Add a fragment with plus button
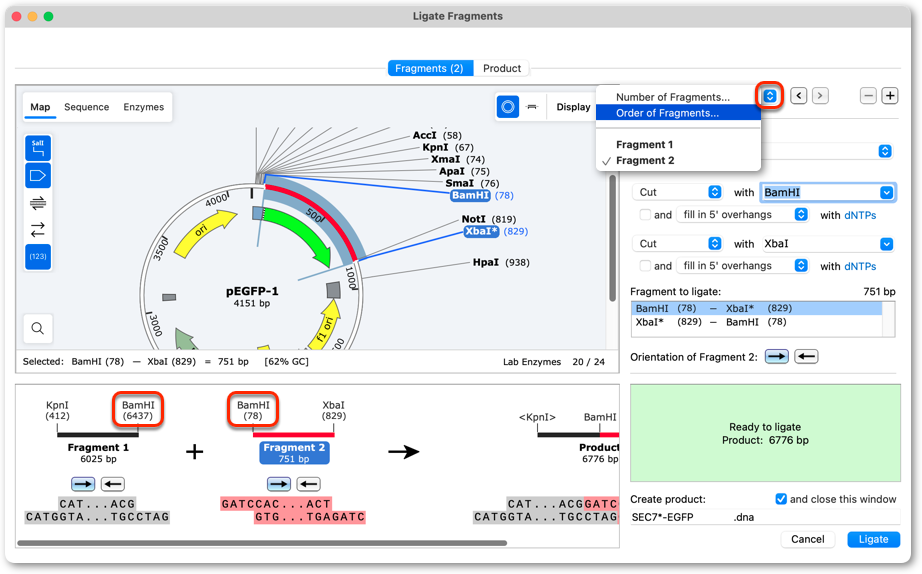 890,95
